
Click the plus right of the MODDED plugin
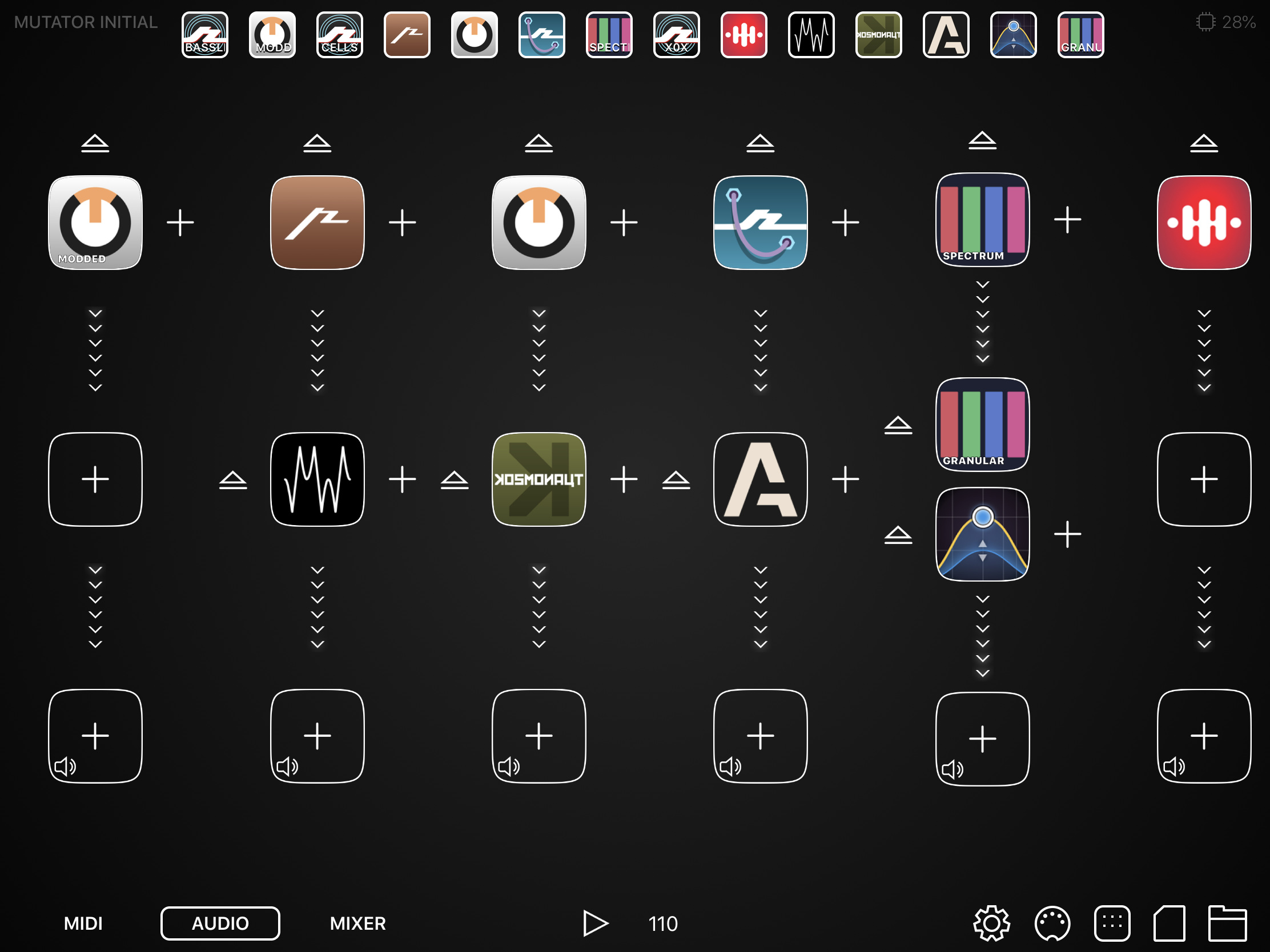(180, 223)
